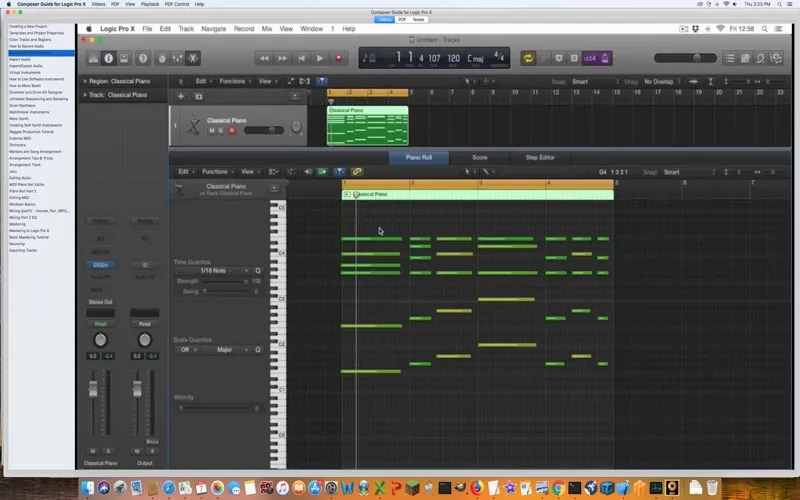Open the Logic Pro X File menu
Image resolution: width=800 pixels, height=500 pixels.
147,29
